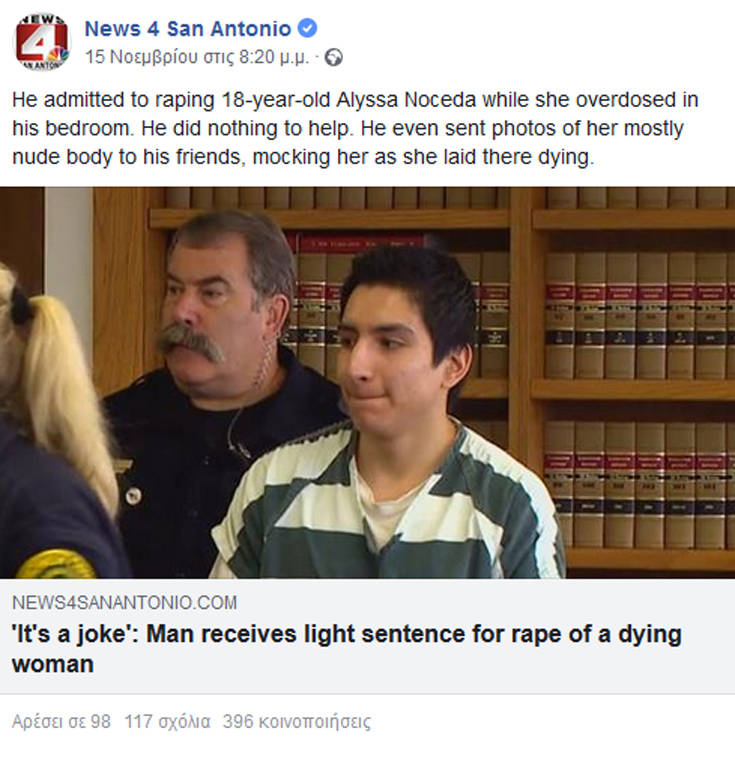The height and width of the screenshot is (761, 735).
Task: Open the post timestamp 15 Νοεμβρίου στις 8:20 μ.μ.
Action: pyautogui.click(x=197, y=57)
